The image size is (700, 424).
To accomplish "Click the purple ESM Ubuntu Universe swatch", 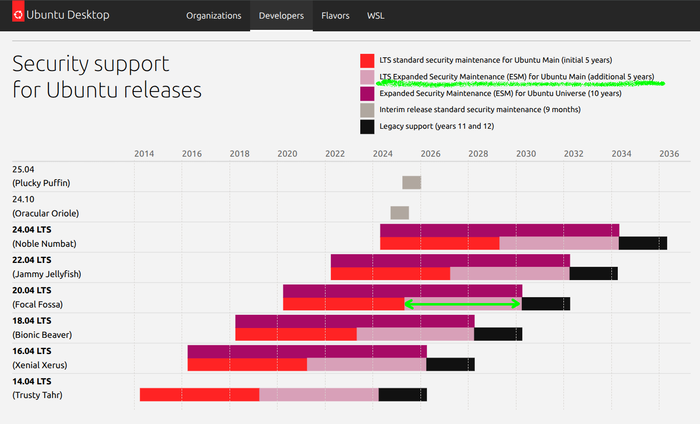I will (367, 93).
